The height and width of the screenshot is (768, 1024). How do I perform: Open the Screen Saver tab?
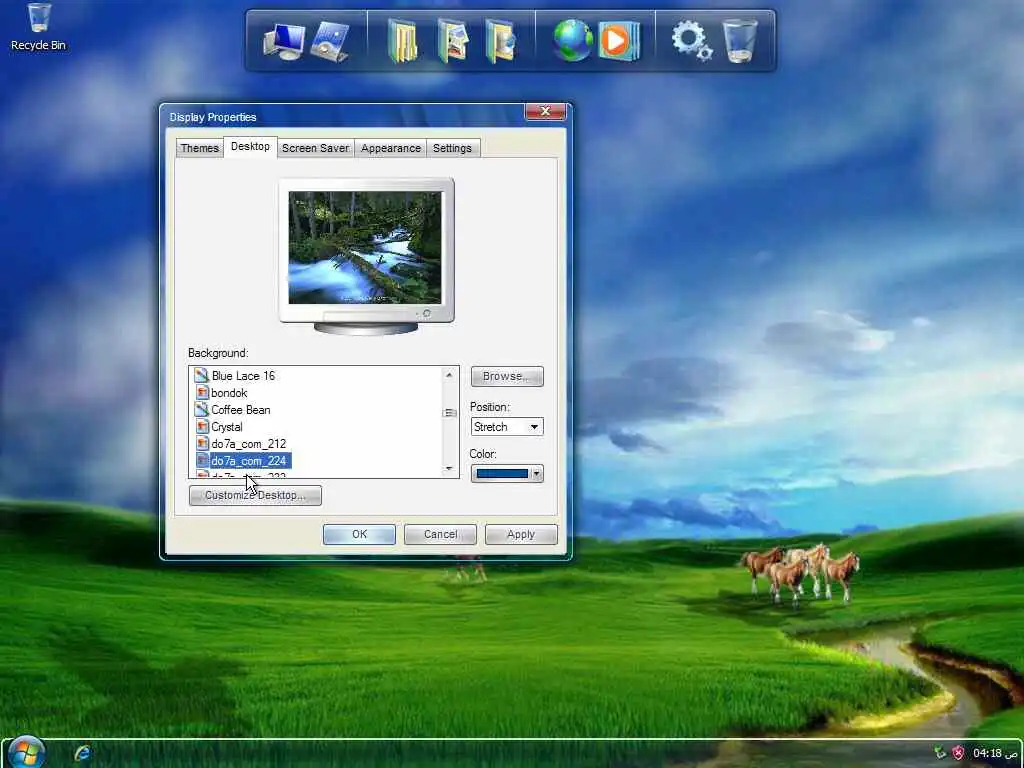coord(315,148)
